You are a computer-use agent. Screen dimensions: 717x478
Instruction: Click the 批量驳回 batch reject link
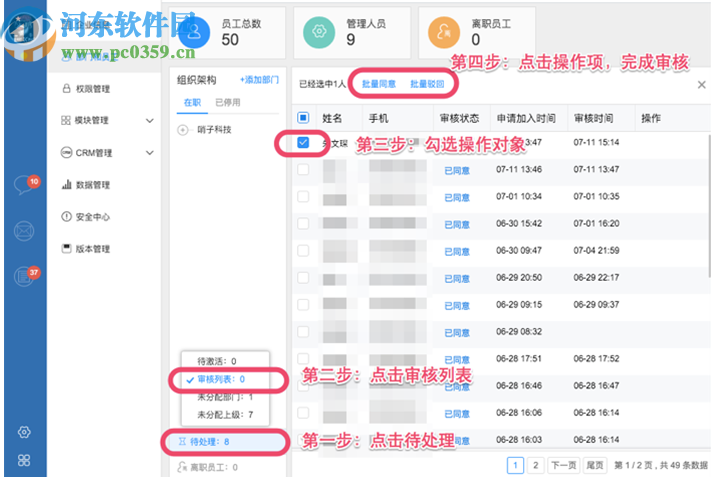coord(427,84)
